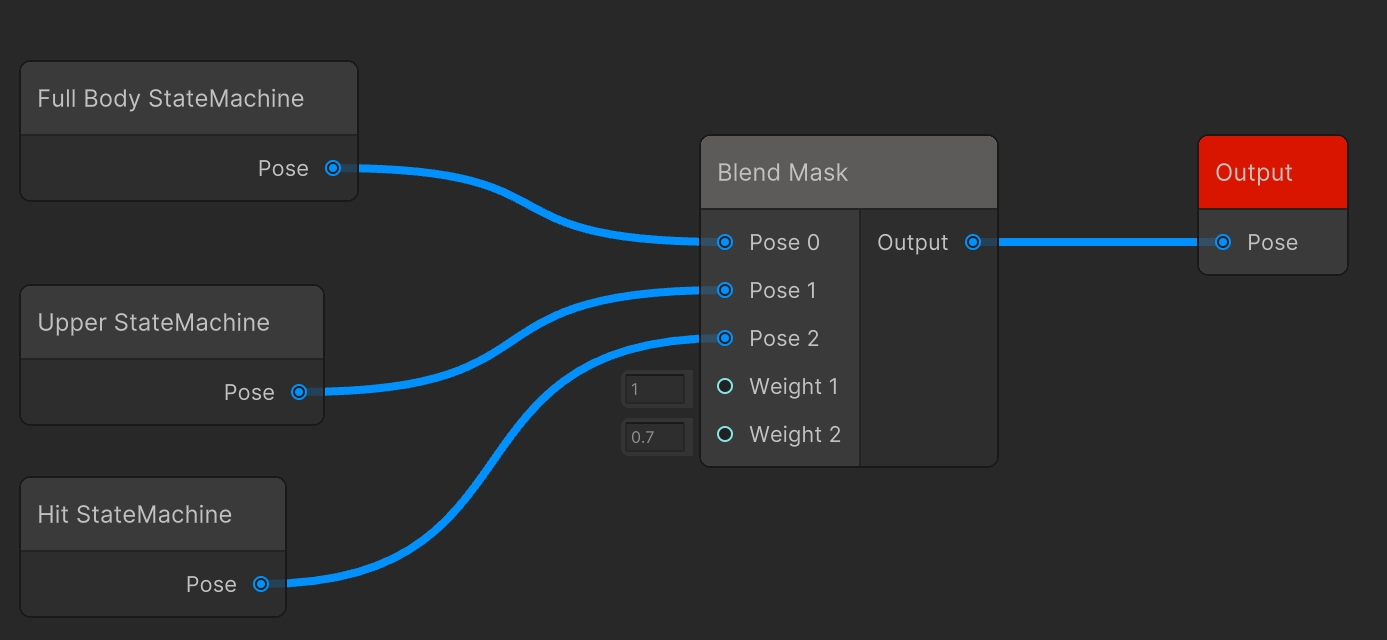This screenshot has height=640, width=1387.
Task: Select the edge connecting Blend Mask to Output
Action: pyautogui.click(x=1098, y=242)
